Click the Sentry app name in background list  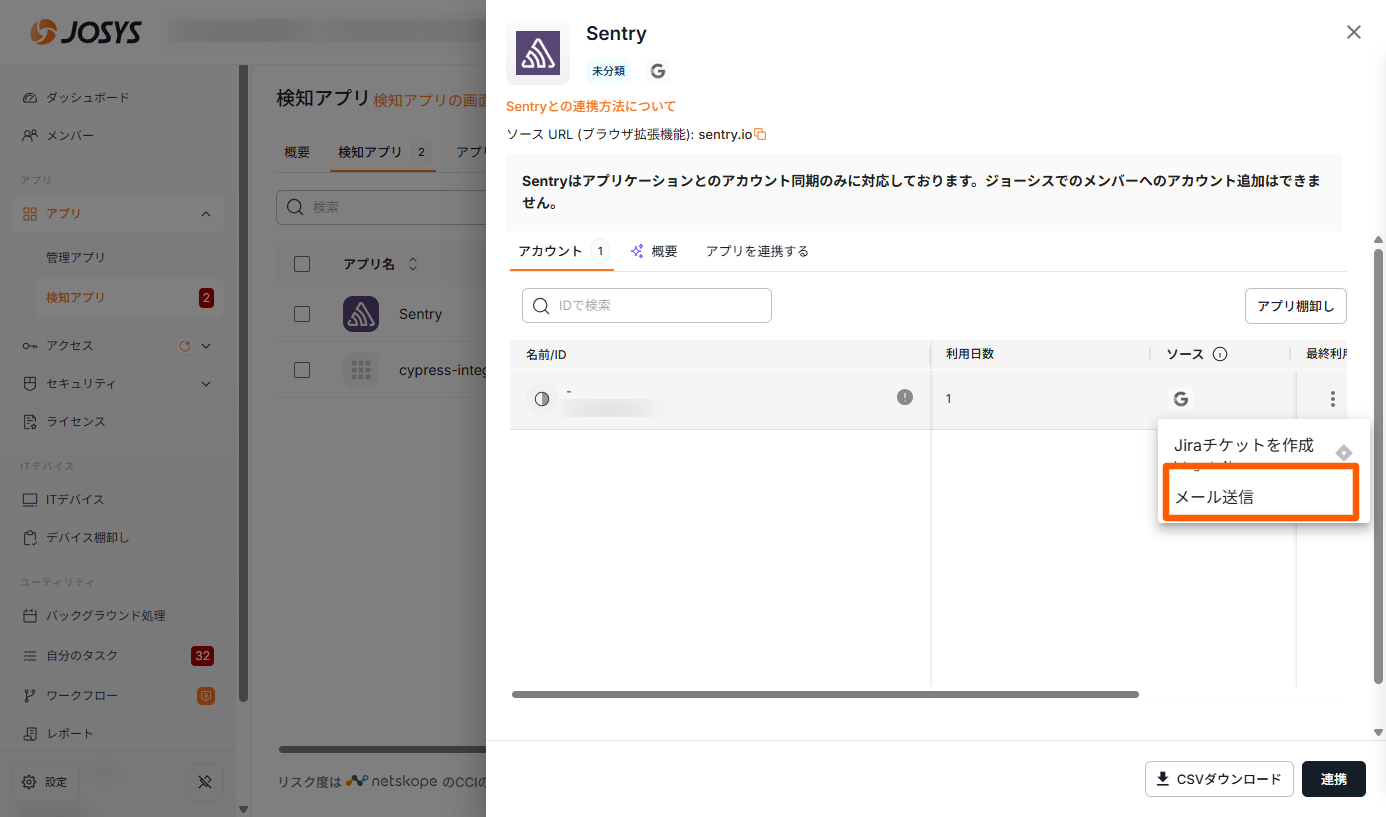point(420,314)
